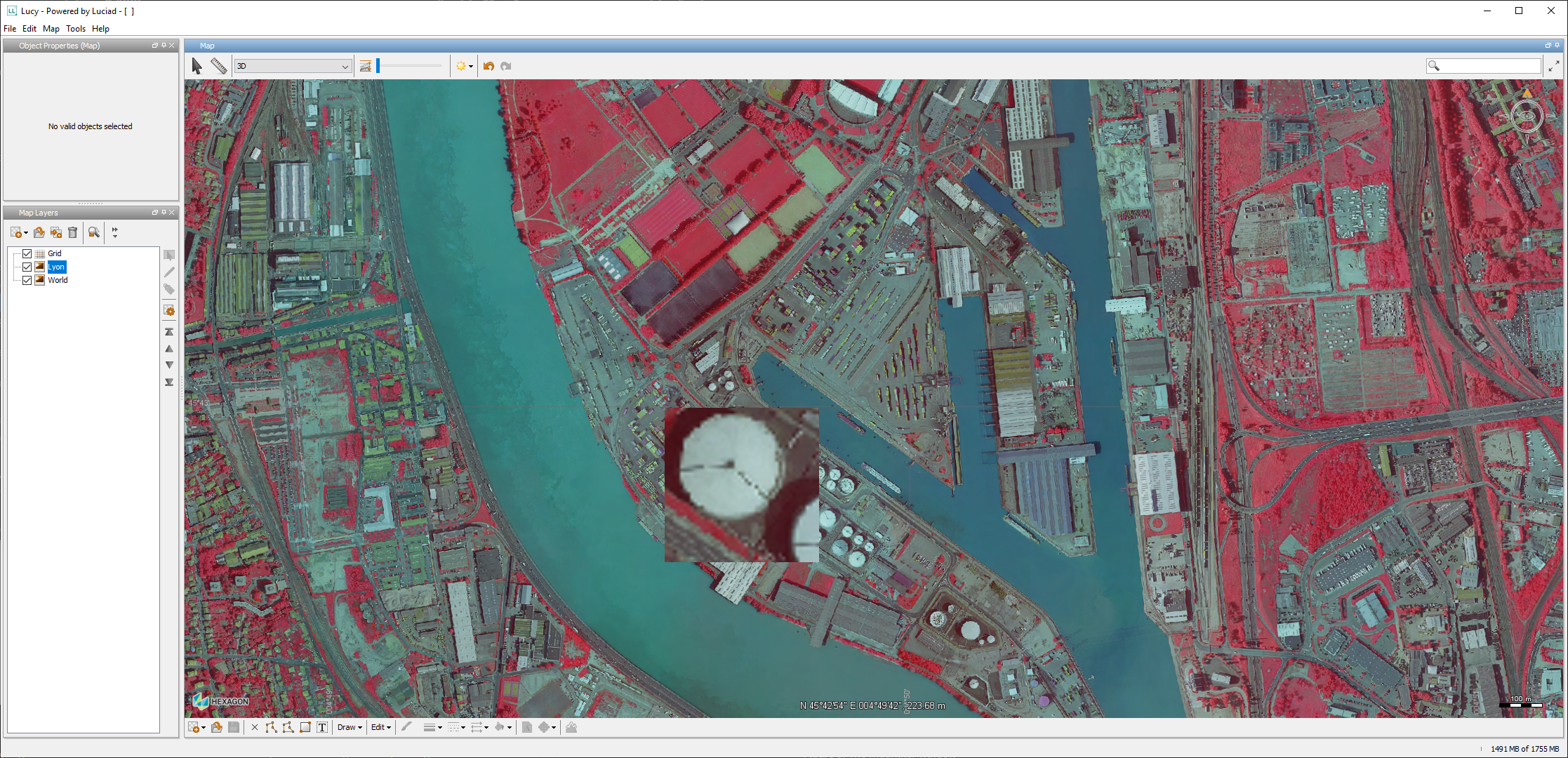Uncheck the Grid layer visibility checkbox
The height and width of the screenshot is (758, 1568).
tap(27, 253)
